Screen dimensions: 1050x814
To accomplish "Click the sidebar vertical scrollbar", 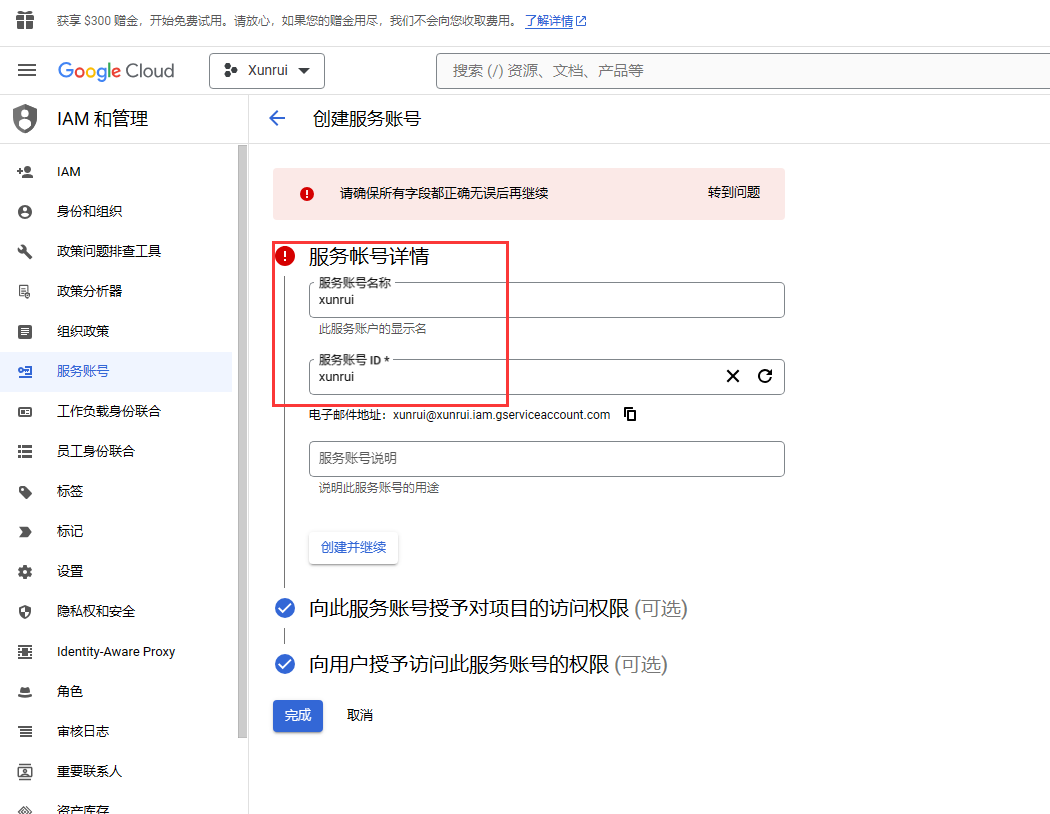I will click(x=242, y=442).
